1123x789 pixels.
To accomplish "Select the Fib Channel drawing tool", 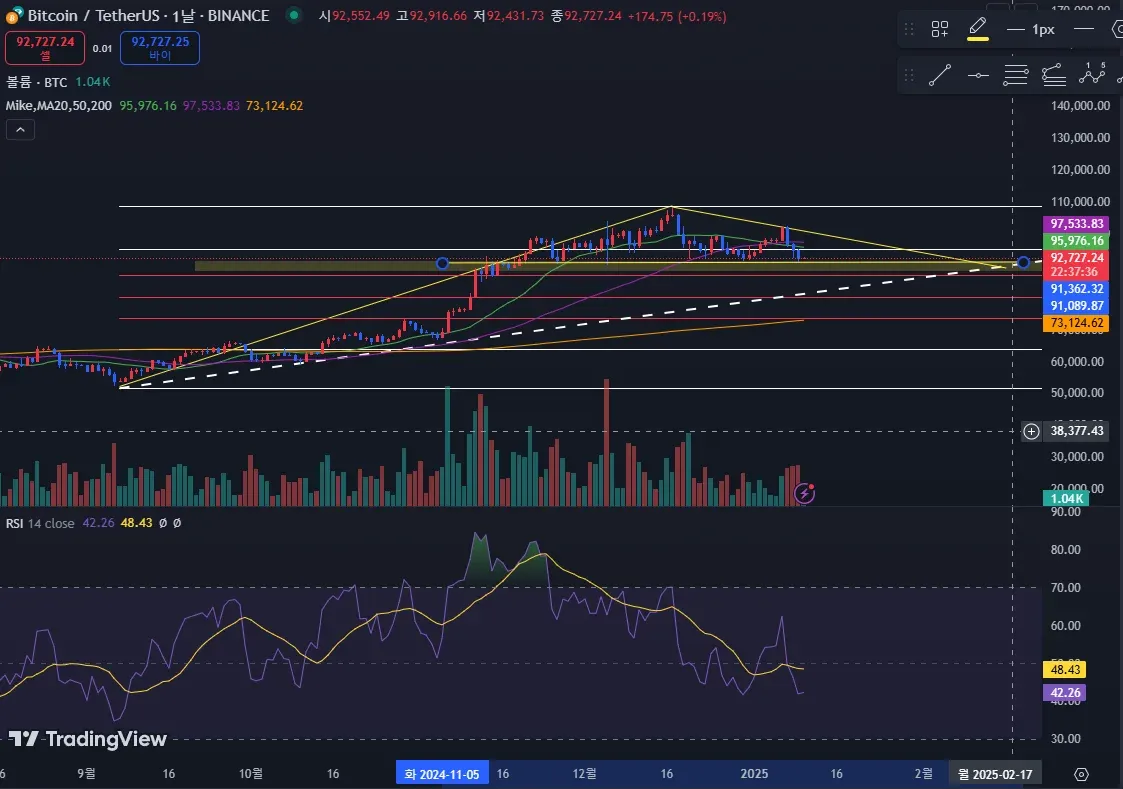I will point(1054,74).
